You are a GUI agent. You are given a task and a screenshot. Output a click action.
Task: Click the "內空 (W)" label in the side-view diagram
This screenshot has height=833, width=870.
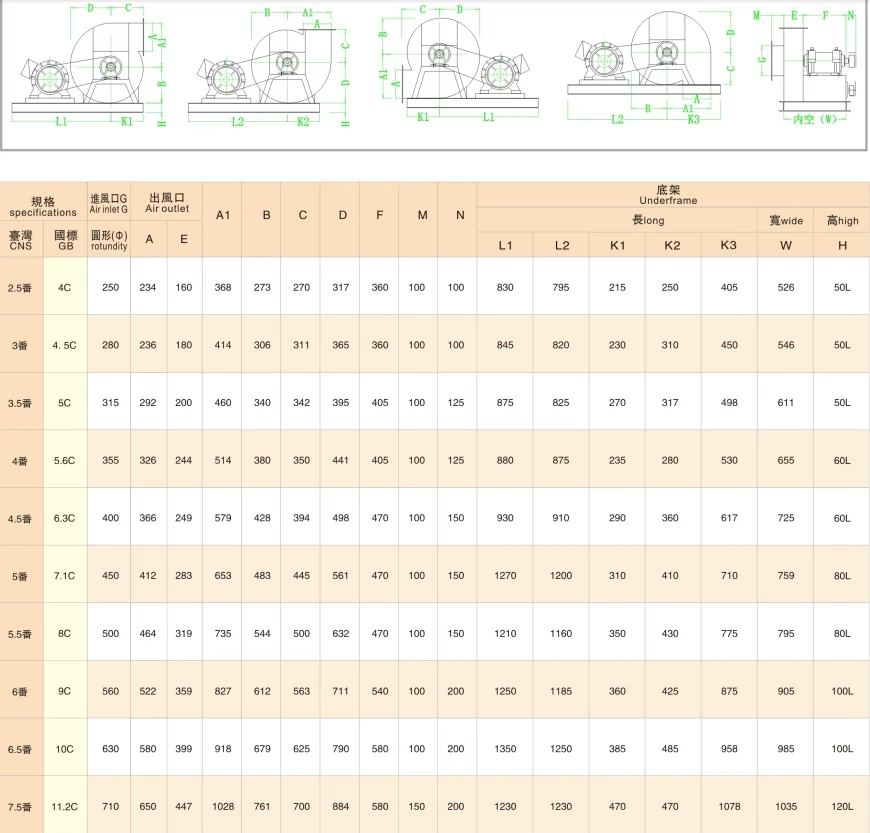pos(815,119)
